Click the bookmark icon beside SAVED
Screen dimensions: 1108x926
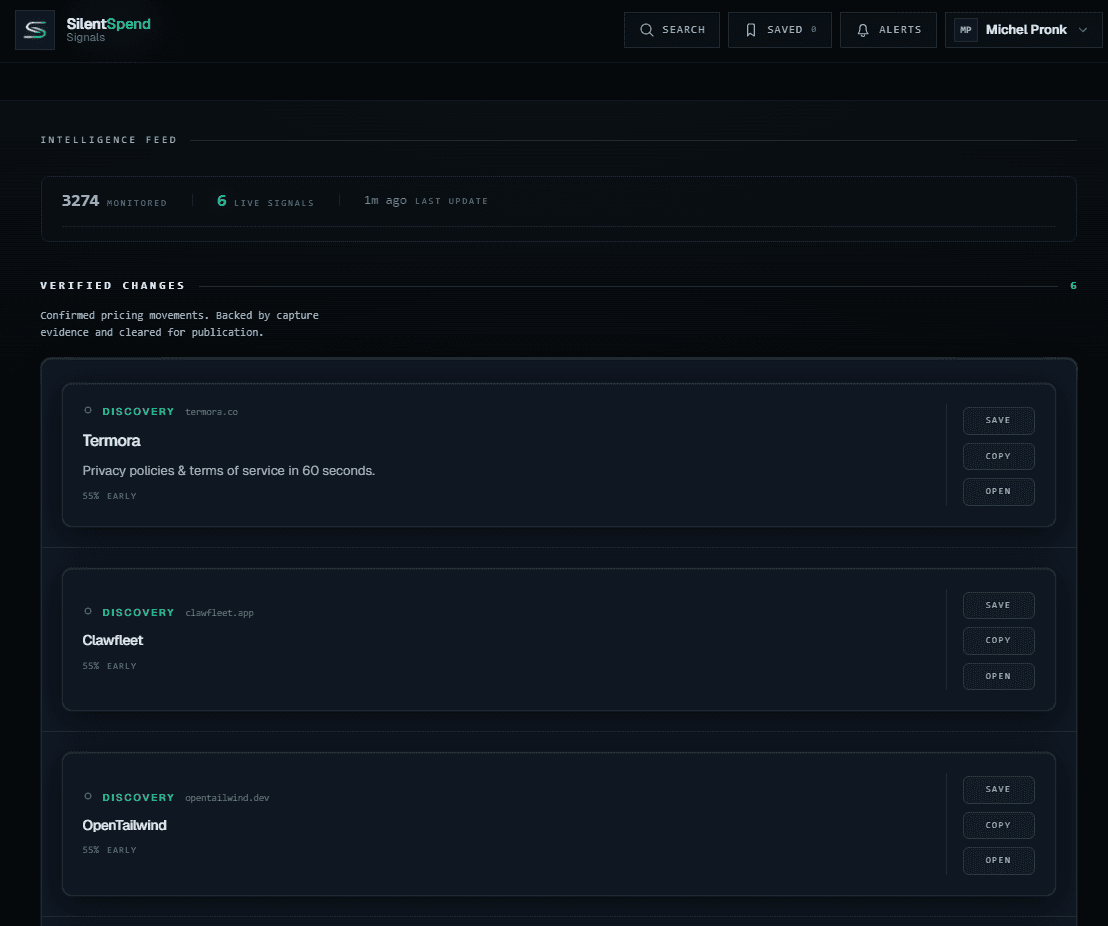click(x=751, y=30)
